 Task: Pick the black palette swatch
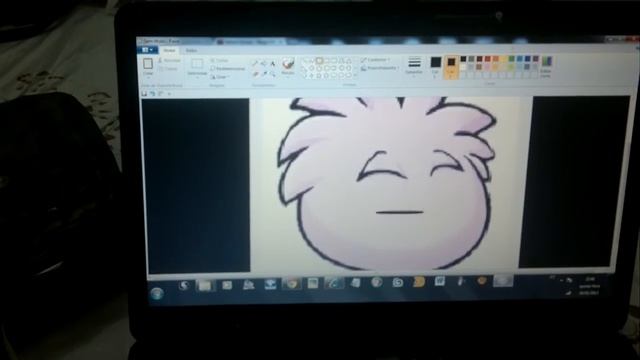(x=463, y=59)
